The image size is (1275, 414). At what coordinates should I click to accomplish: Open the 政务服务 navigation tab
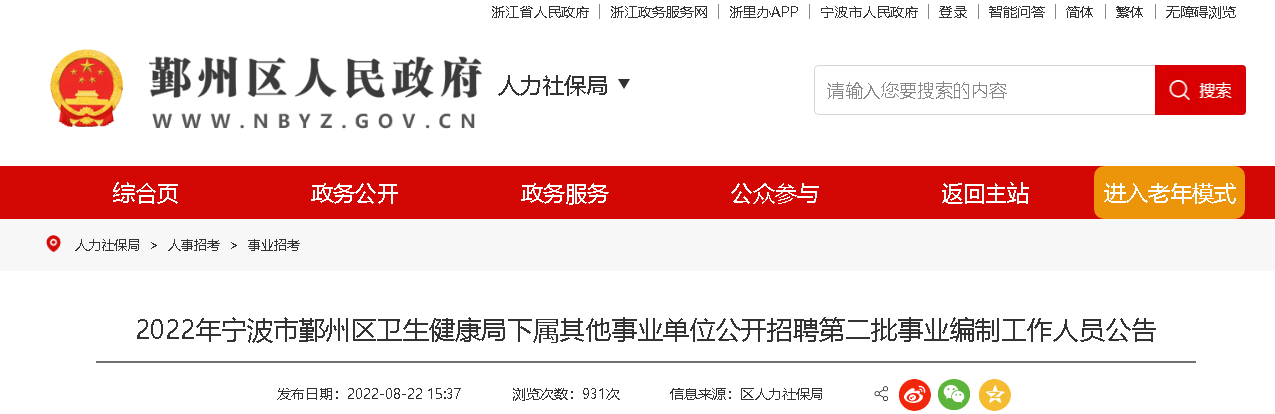pyautogui.click(x=565, y=193)
